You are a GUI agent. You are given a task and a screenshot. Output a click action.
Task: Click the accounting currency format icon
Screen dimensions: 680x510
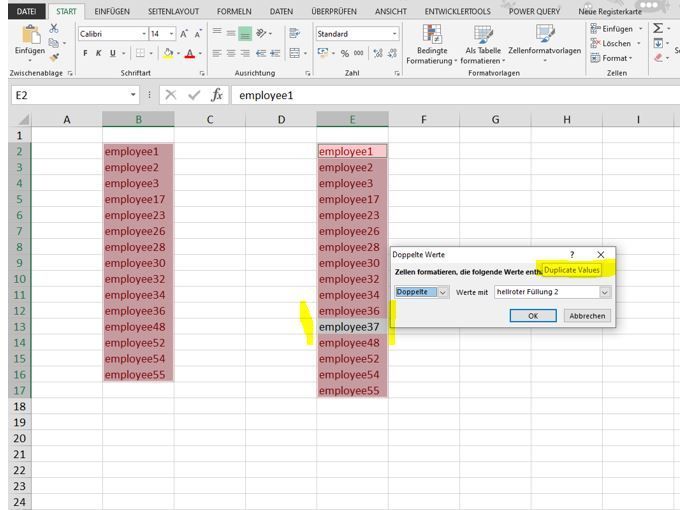pos(323,53)
